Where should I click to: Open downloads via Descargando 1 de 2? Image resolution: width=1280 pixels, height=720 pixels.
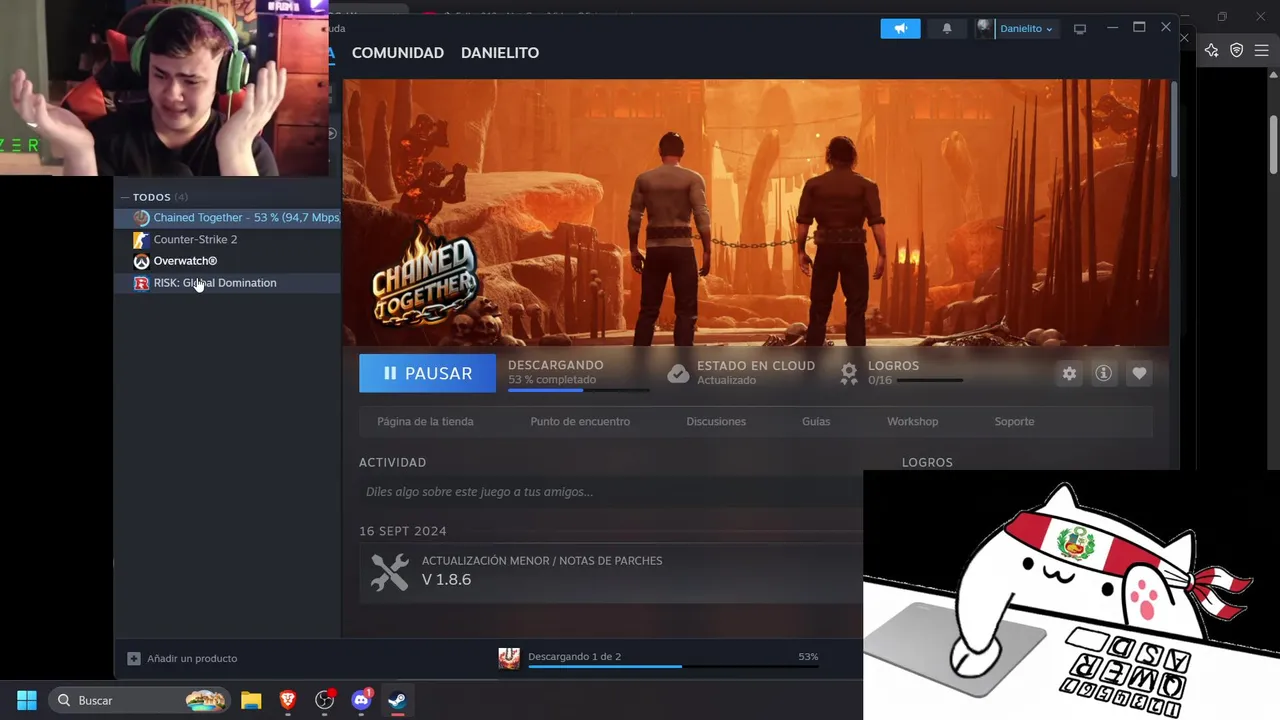(574, 656)
